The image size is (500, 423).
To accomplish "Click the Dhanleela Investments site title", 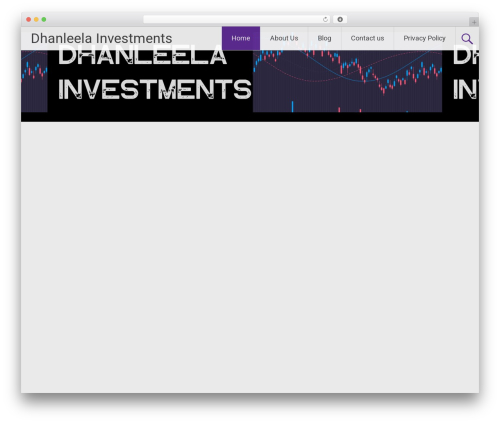I will pos(102,38).
